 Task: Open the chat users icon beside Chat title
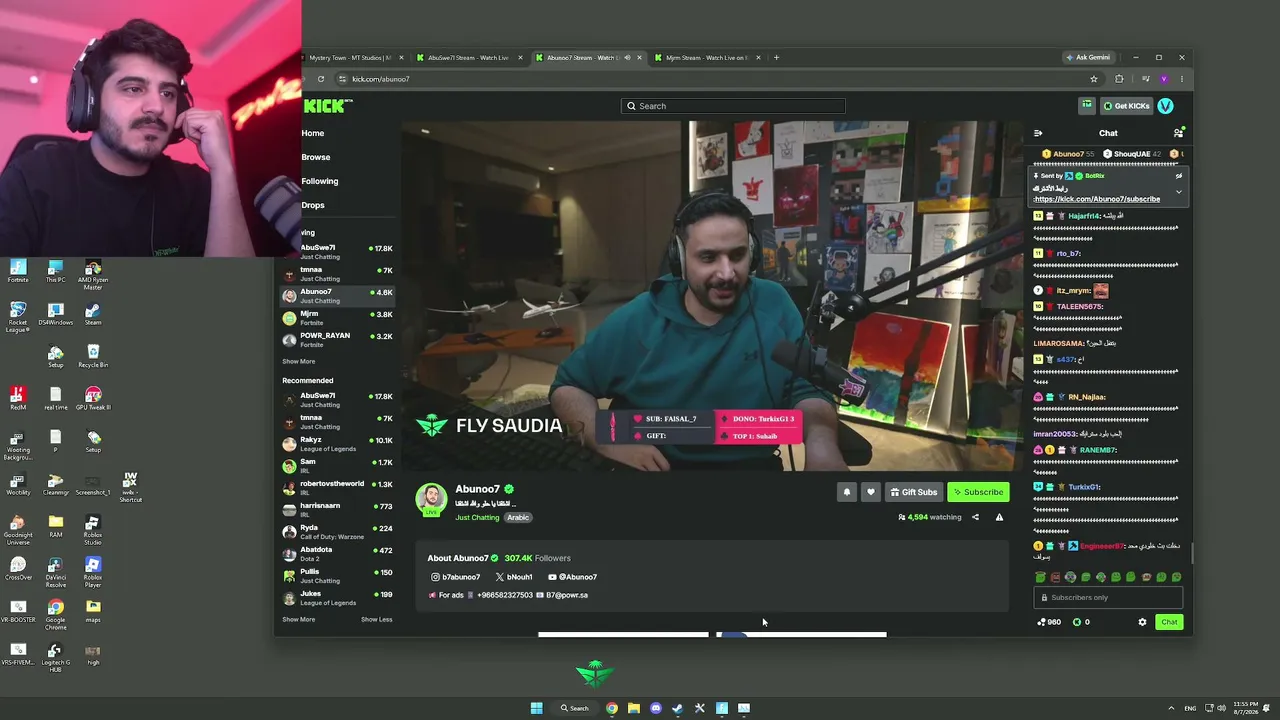point(1178,133)
